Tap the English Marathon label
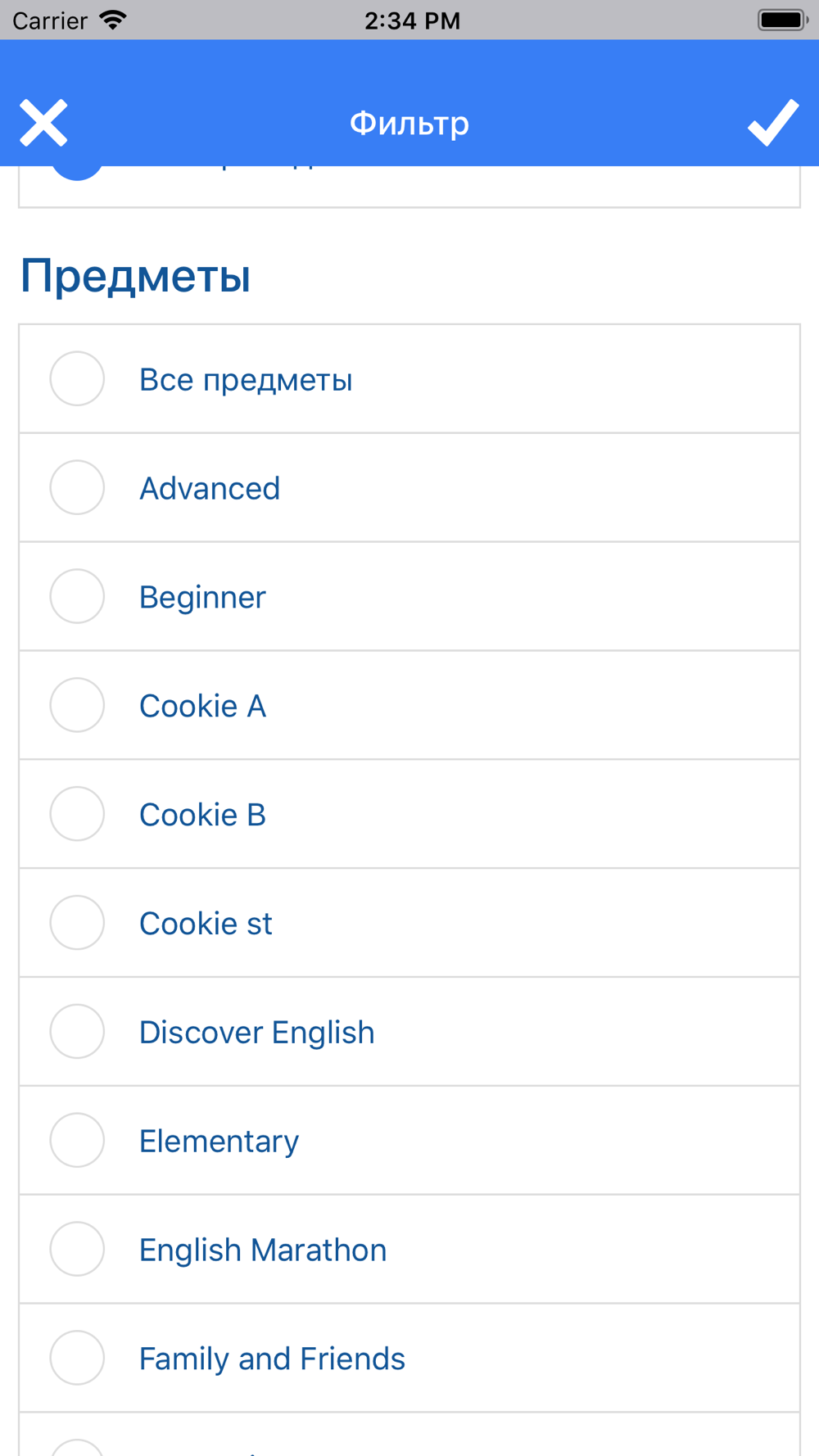This screenshot has width=819, height=1456. pyautogui.click(x=262, y=1250)
